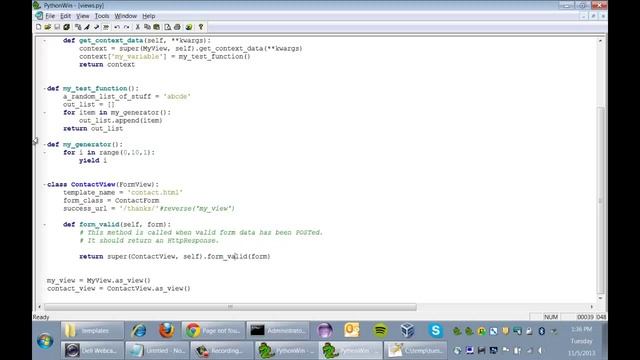Open Internet Explorer from the taskbar
The width and height of the screenshot is (640, 360).
coord(138,330)
